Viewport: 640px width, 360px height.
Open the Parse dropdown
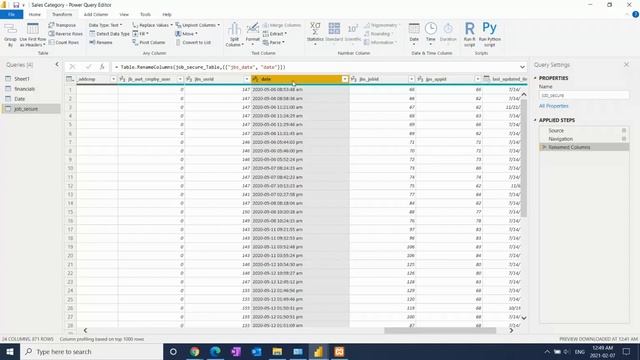pos(273,42)
